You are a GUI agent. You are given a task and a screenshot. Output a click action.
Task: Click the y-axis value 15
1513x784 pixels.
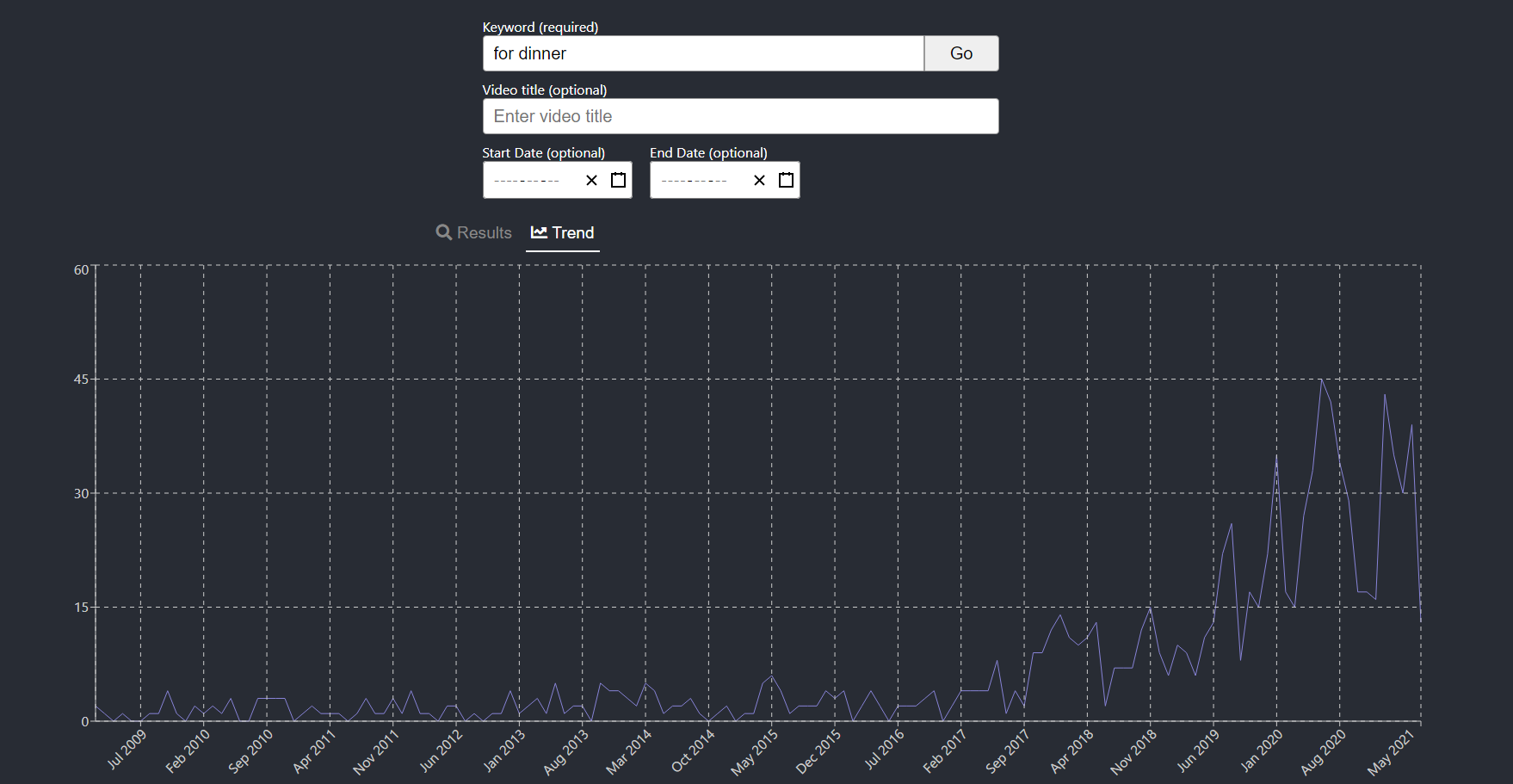pyautogui.click(x=81, y=608)
